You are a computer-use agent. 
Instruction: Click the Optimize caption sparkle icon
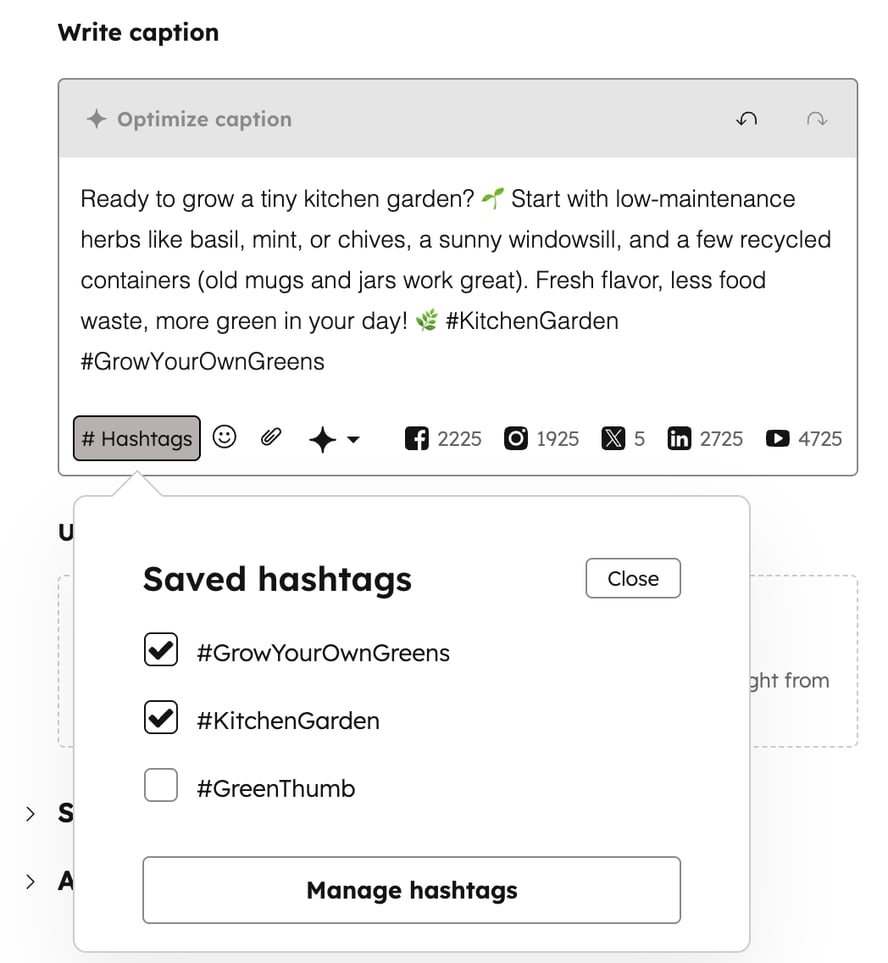click(96, 119)
